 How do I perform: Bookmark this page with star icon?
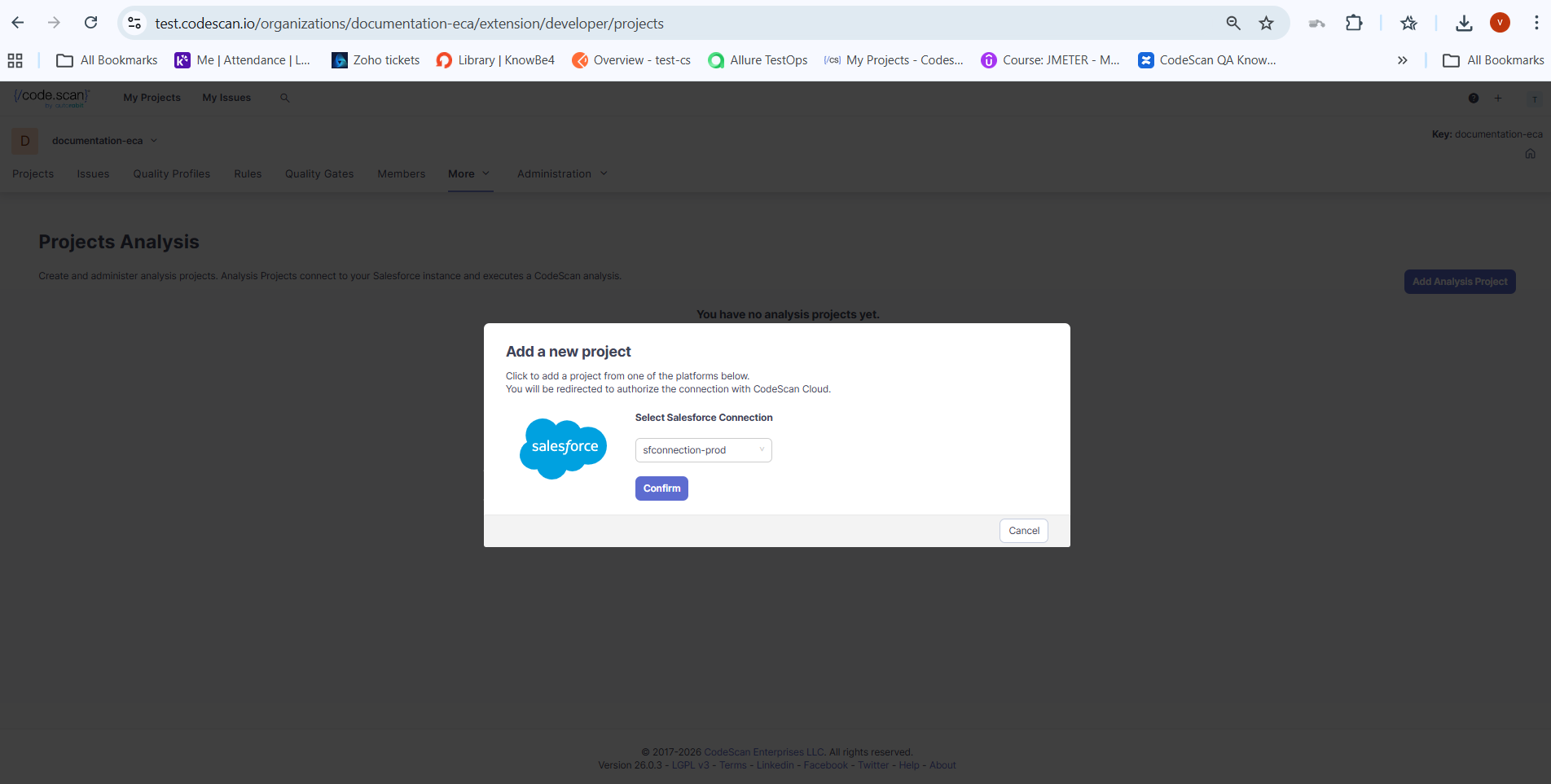click(x=1266, y=23)
